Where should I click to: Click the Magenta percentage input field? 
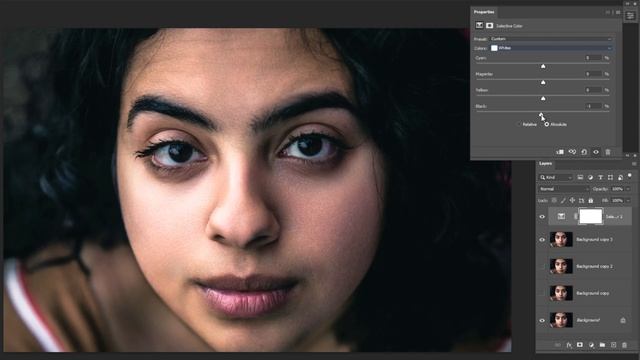click(593, 74)
